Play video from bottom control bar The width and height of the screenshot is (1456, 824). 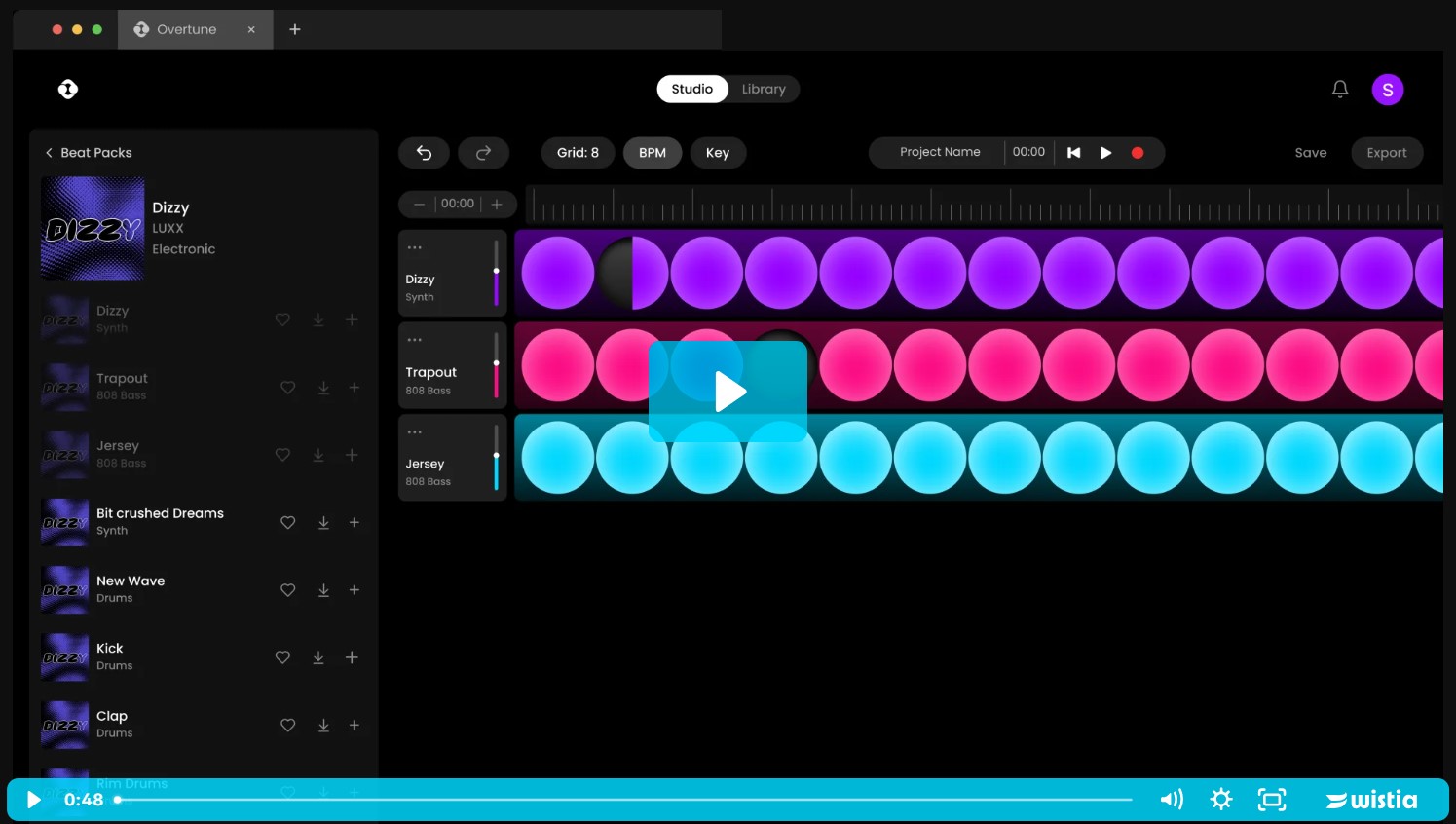click(x=33, y=800)
